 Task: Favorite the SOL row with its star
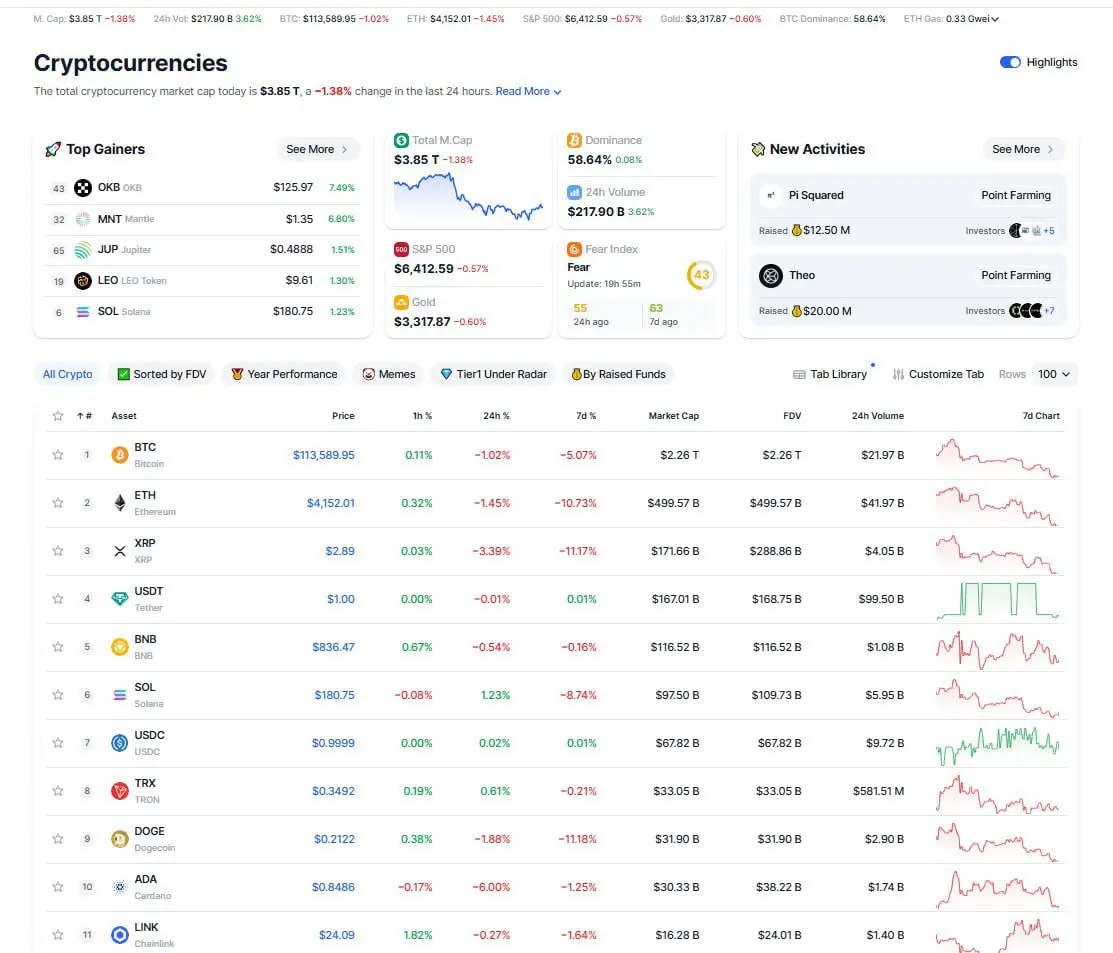click(x=58, y=695)
